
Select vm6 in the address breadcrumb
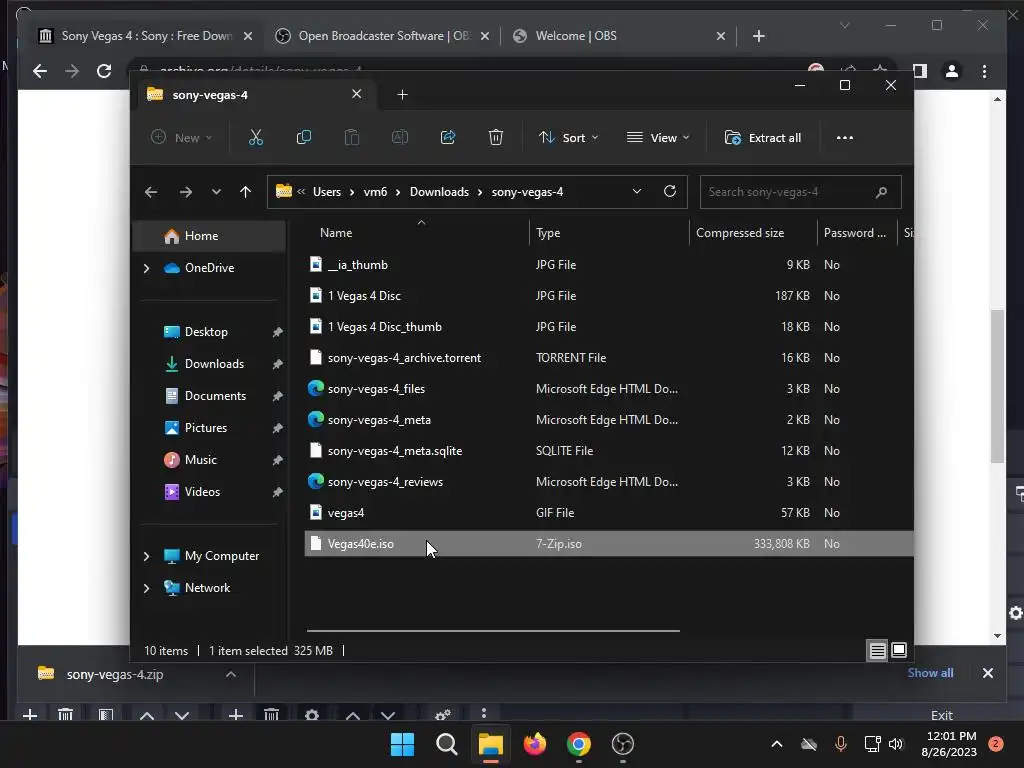coord(375,192)
